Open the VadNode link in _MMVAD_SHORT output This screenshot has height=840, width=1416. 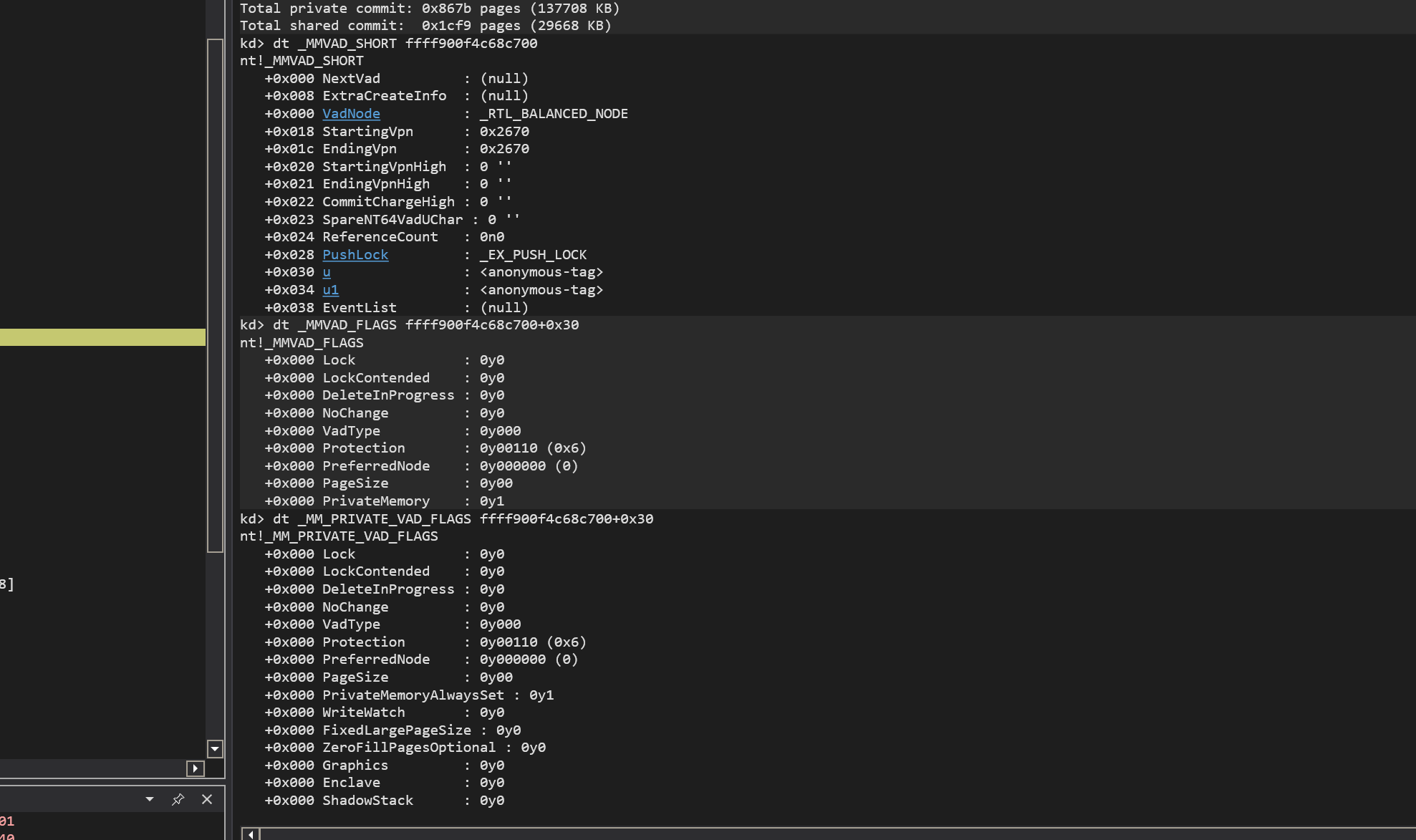click(x=351, y=114)
